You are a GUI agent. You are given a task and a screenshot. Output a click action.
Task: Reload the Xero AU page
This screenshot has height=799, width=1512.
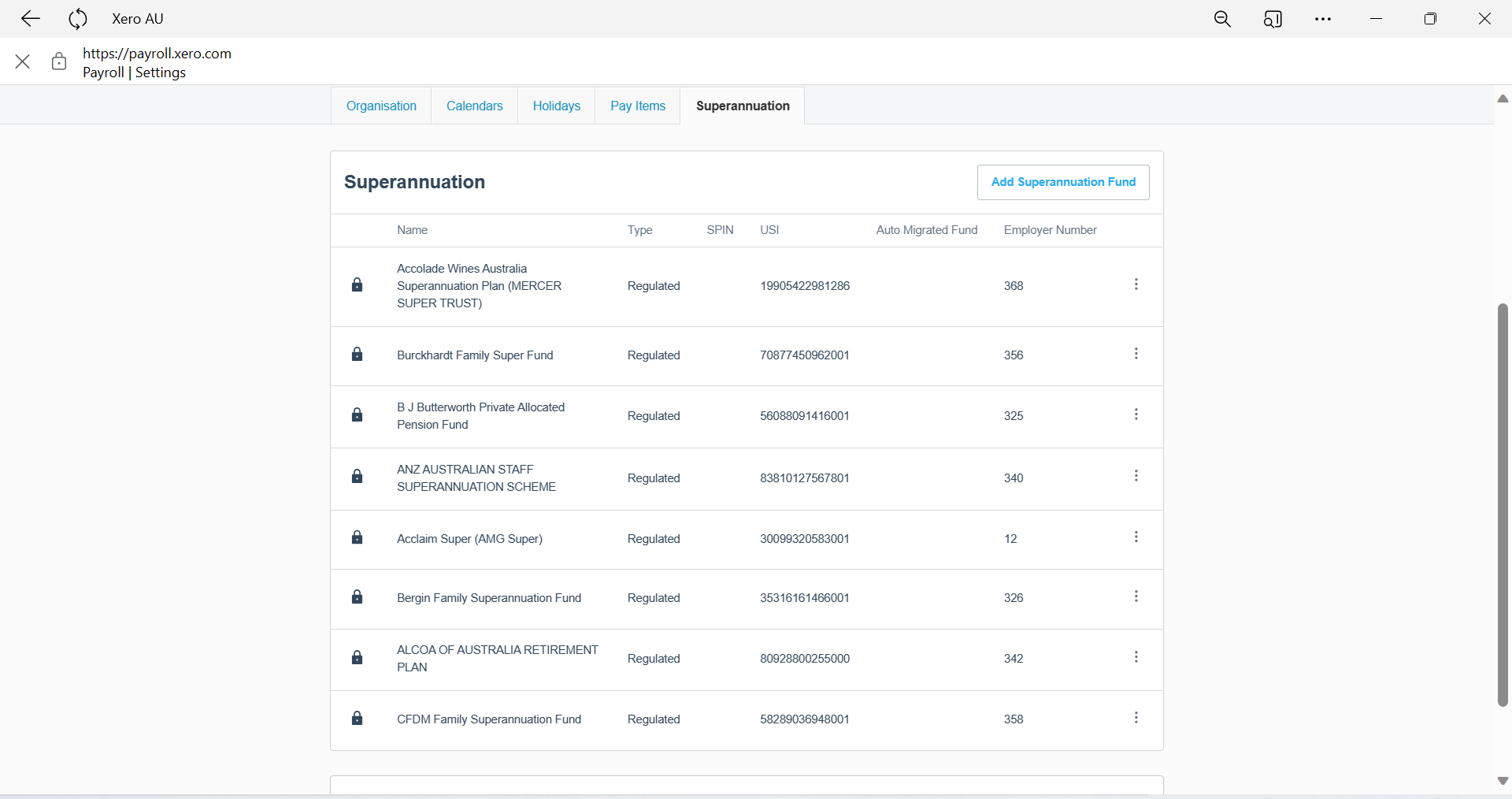point(78,19)
